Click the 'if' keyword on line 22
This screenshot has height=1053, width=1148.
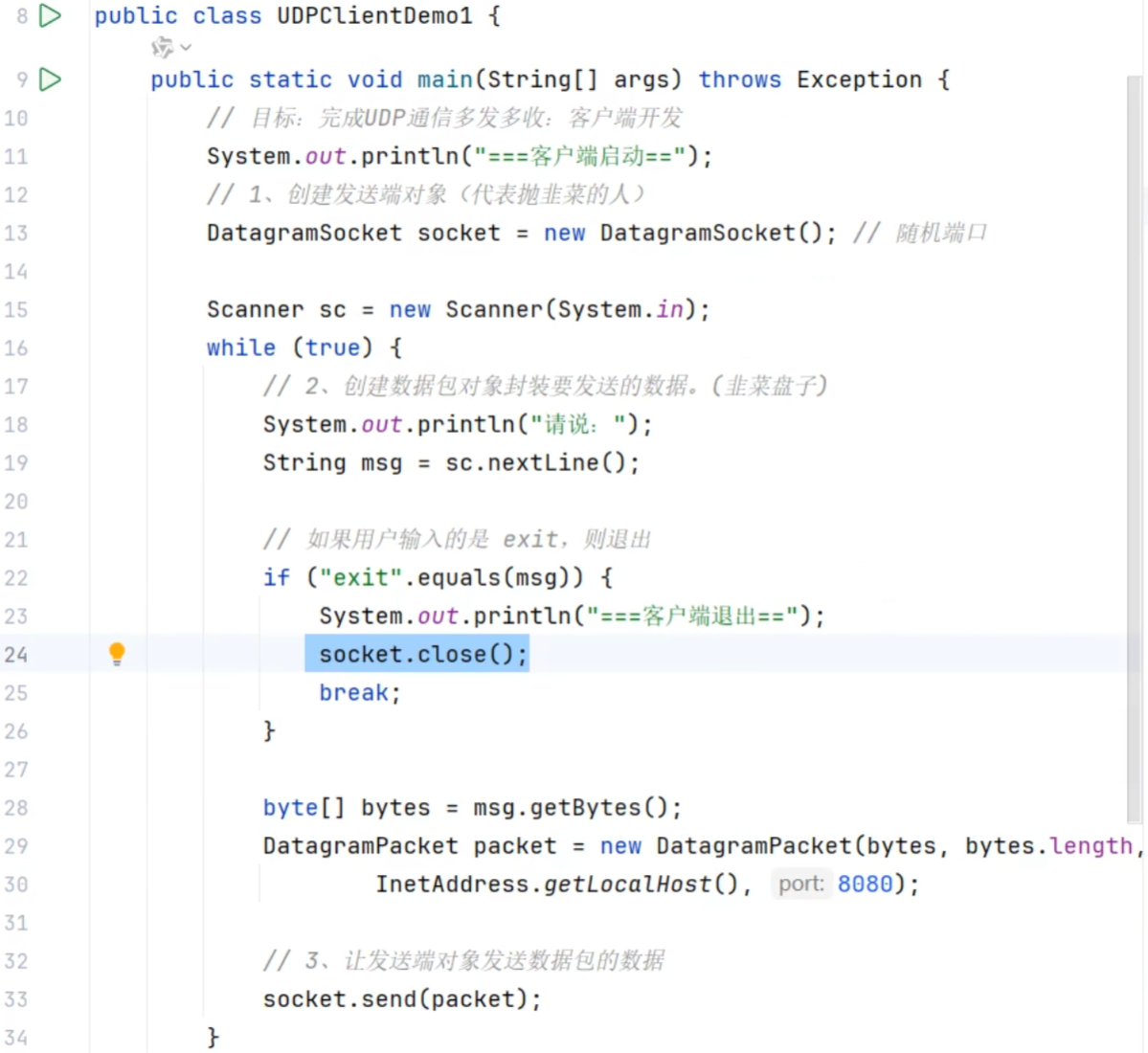pos(276,577)
